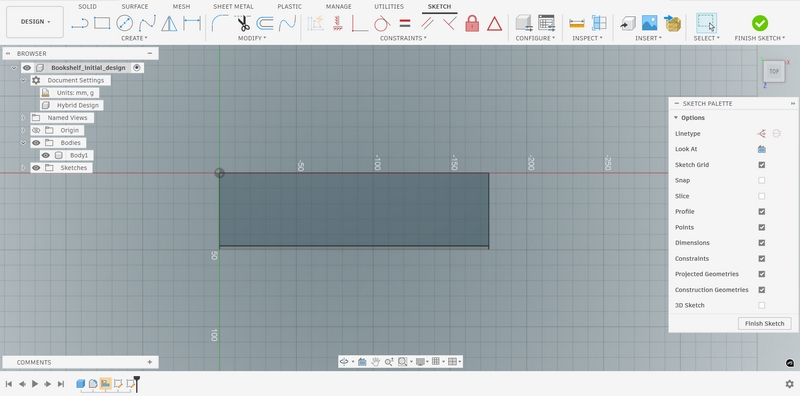Hide Body1 using its eye icon
Viewport: 800px width, 396px height.
(x=45, y=155)
